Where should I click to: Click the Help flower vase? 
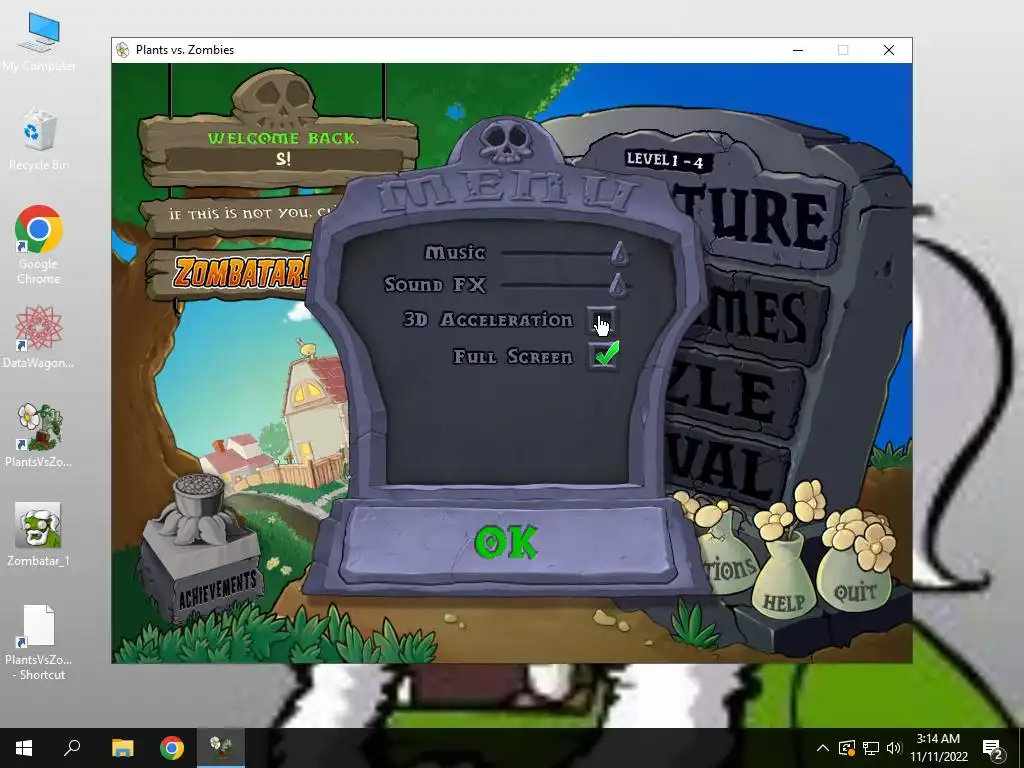click(x=783, y=575)
